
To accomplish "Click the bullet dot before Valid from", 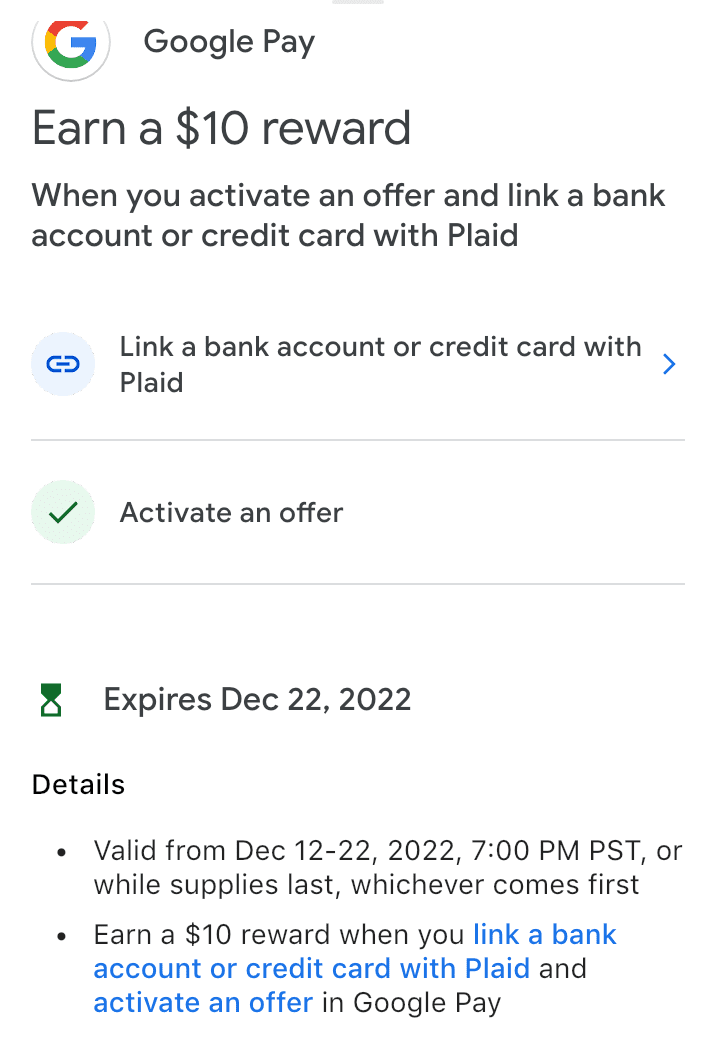I will click(62, 853).
